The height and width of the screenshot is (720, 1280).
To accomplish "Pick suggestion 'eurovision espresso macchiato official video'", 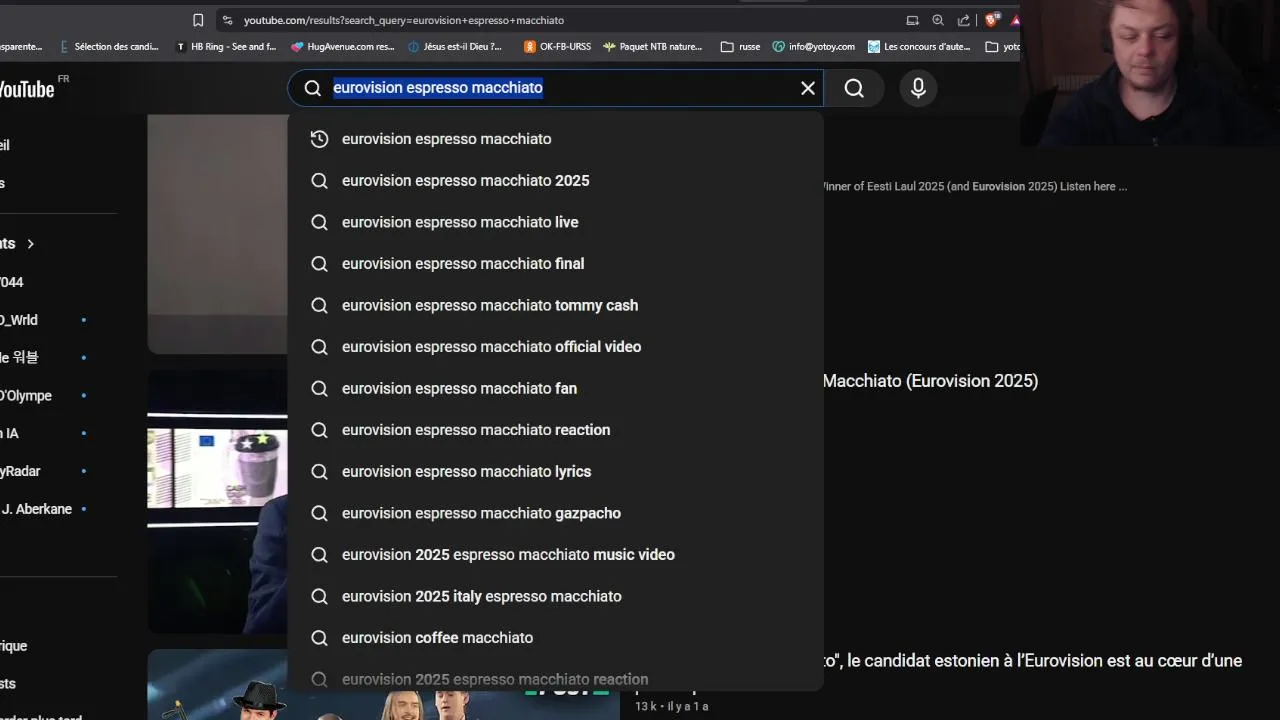I will click(x=555, y=347).
